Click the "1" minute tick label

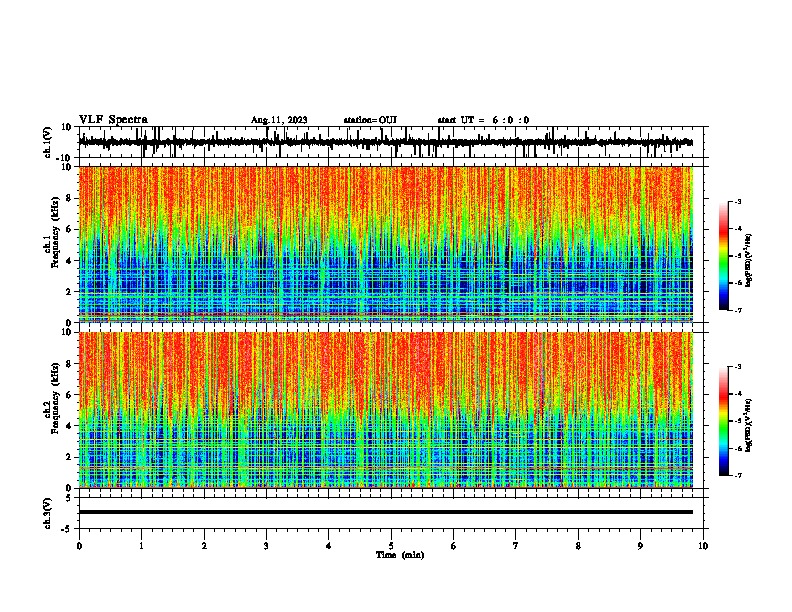coord(141,546)
